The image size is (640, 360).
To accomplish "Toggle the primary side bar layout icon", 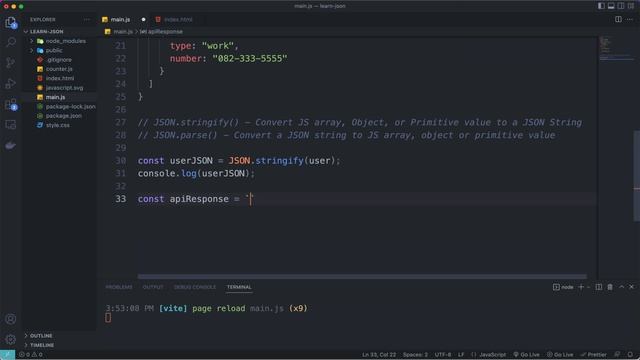I will point(601,6).
